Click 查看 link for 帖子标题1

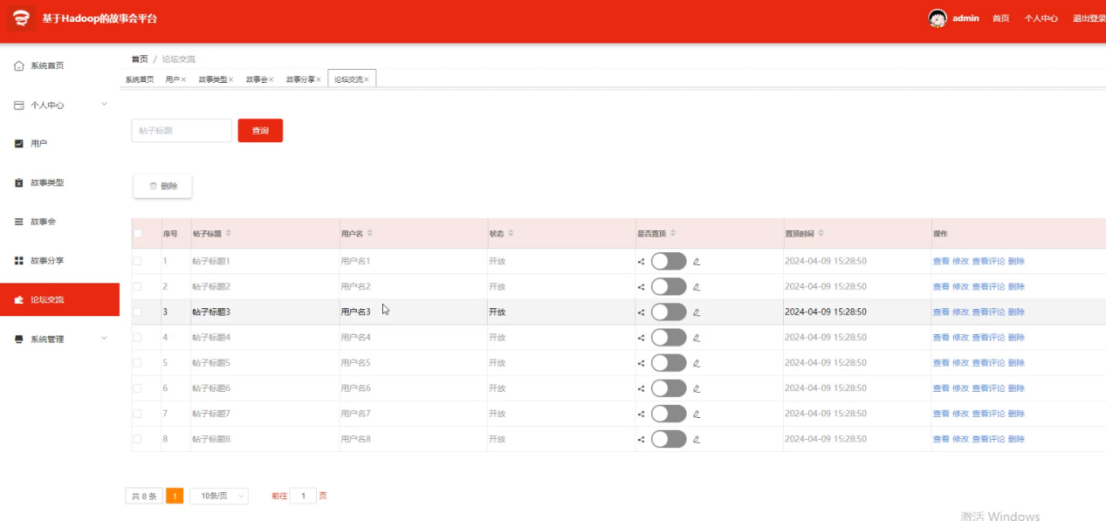tap(941, 261)
